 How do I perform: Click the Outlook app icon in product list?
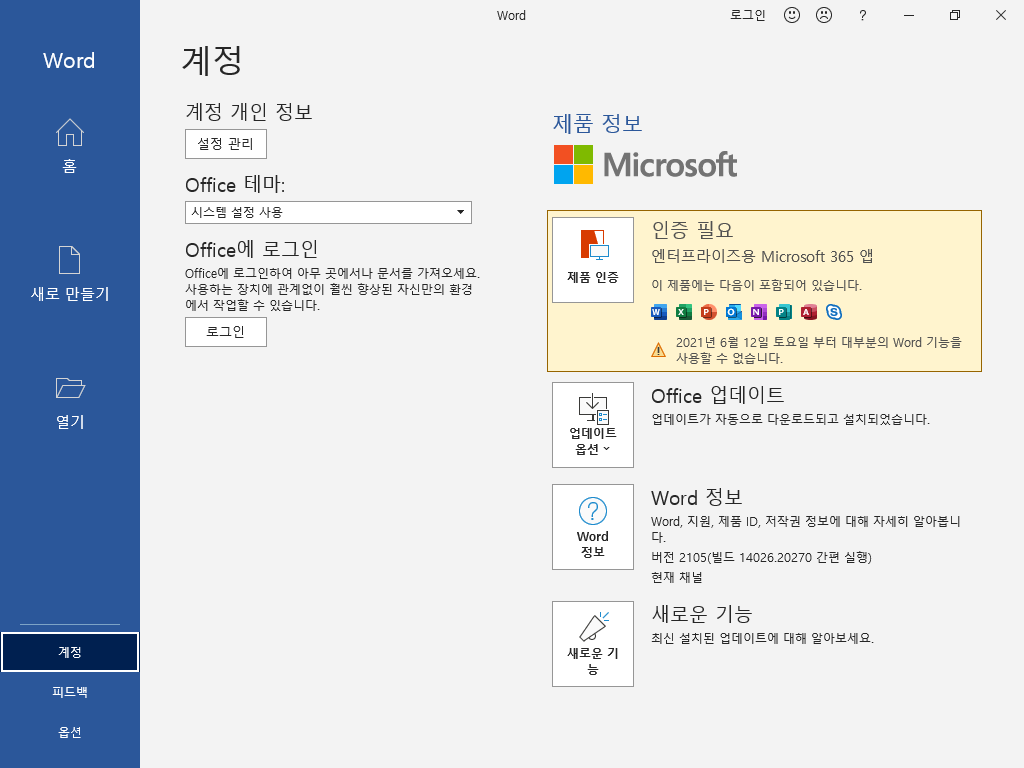click(x=733, y=312)
